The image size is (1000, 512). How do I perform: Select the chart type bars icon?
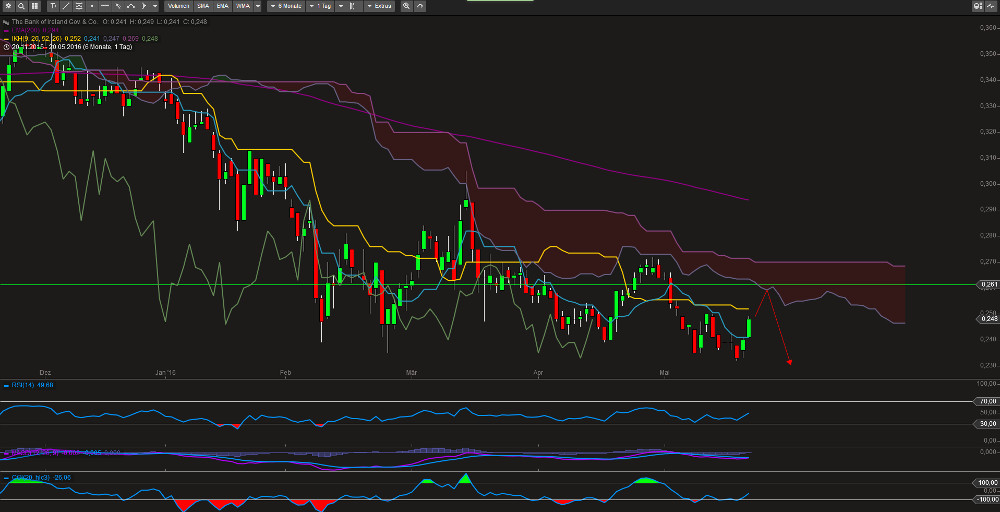tap(34, 6)
